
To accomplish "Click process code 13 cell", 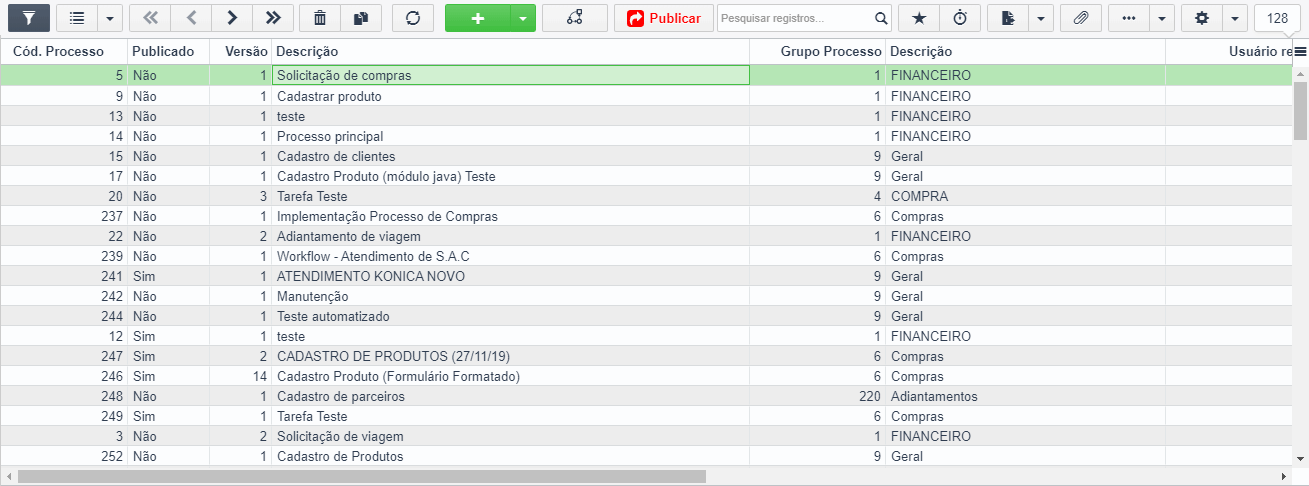I will [x=64, y=116].
